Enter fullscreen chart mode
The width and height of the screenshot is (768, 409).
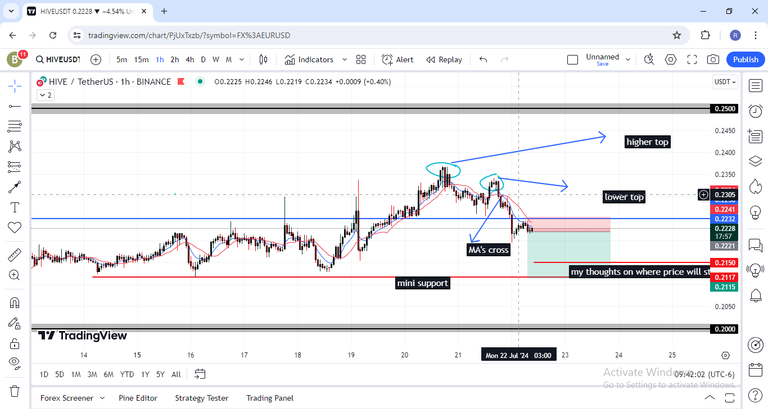pos(692,60)
